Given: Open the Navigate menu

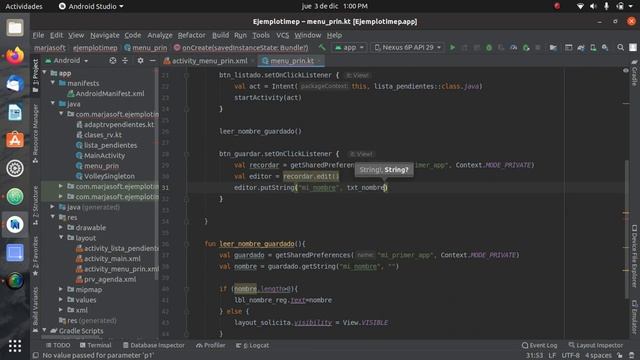Looking at the screenshot, I should click(105, 35).
